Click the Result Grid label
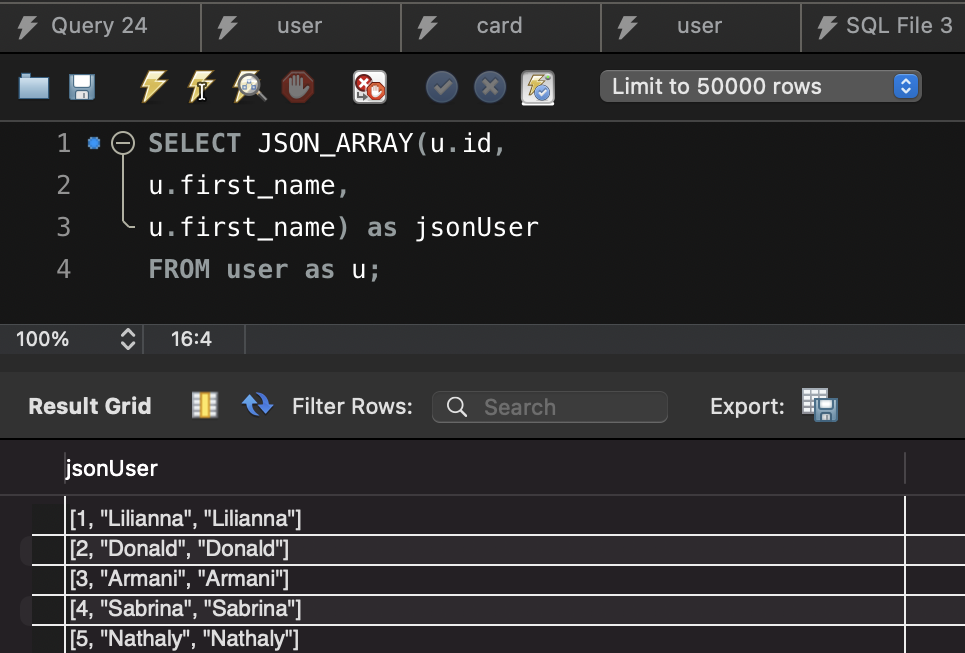 90,406
